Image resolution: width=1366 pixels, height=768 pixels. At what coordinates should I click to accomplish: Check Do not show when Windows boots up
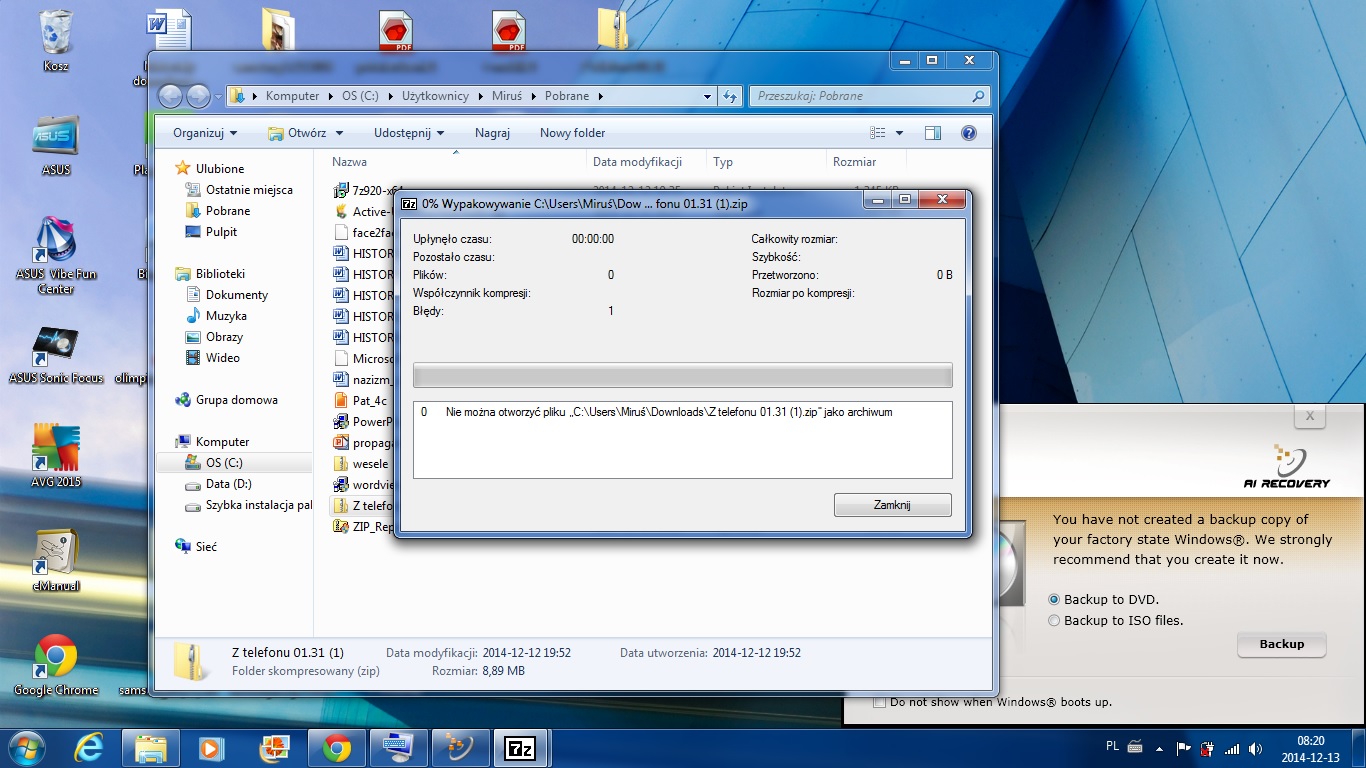(x=879, y=703)
